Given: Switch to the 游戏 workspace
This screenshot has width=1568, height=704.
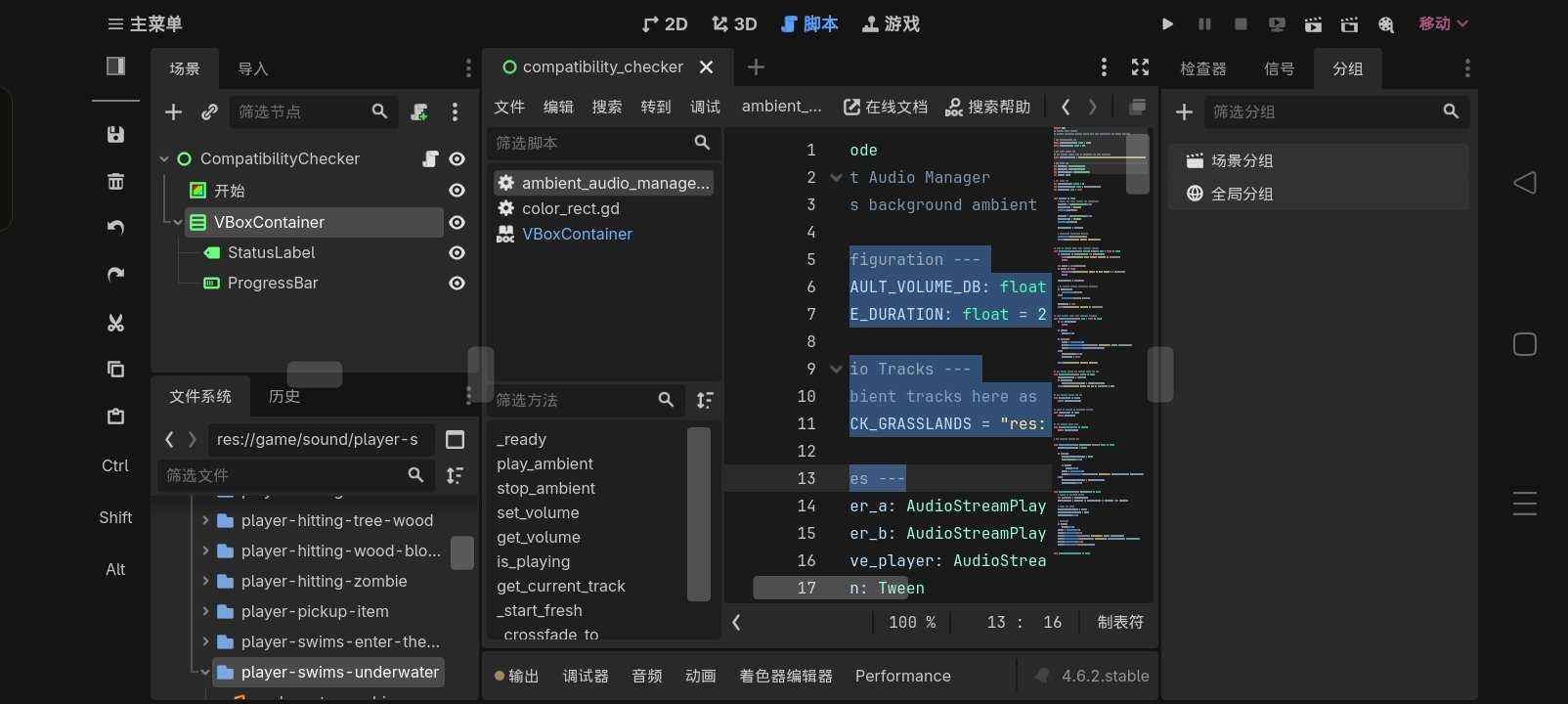Looking at the screenshot, I should tap(891, 23).
